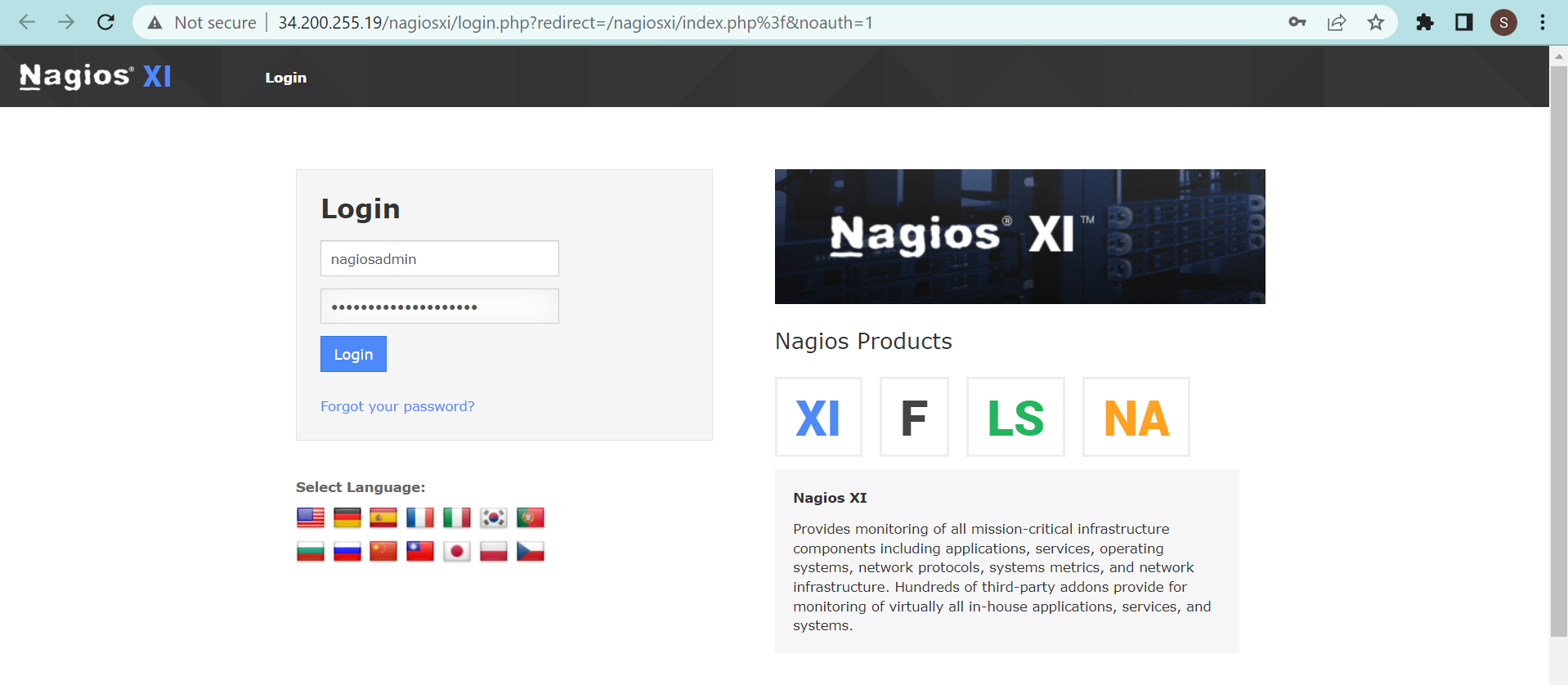Viewport: 1568px width, 685px height.
Task: Open the profile S avatar
Action: coord(1503,22)
